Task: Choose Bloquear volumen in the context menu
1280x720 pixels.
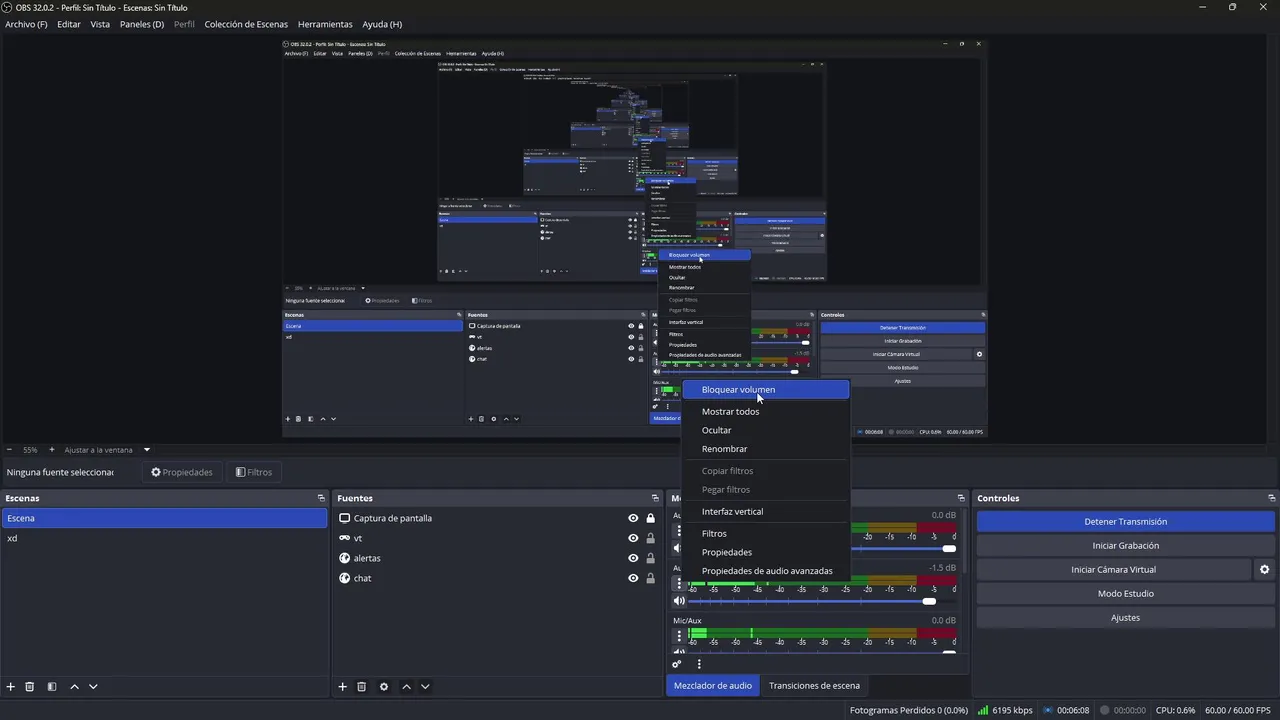Action: 766,390
